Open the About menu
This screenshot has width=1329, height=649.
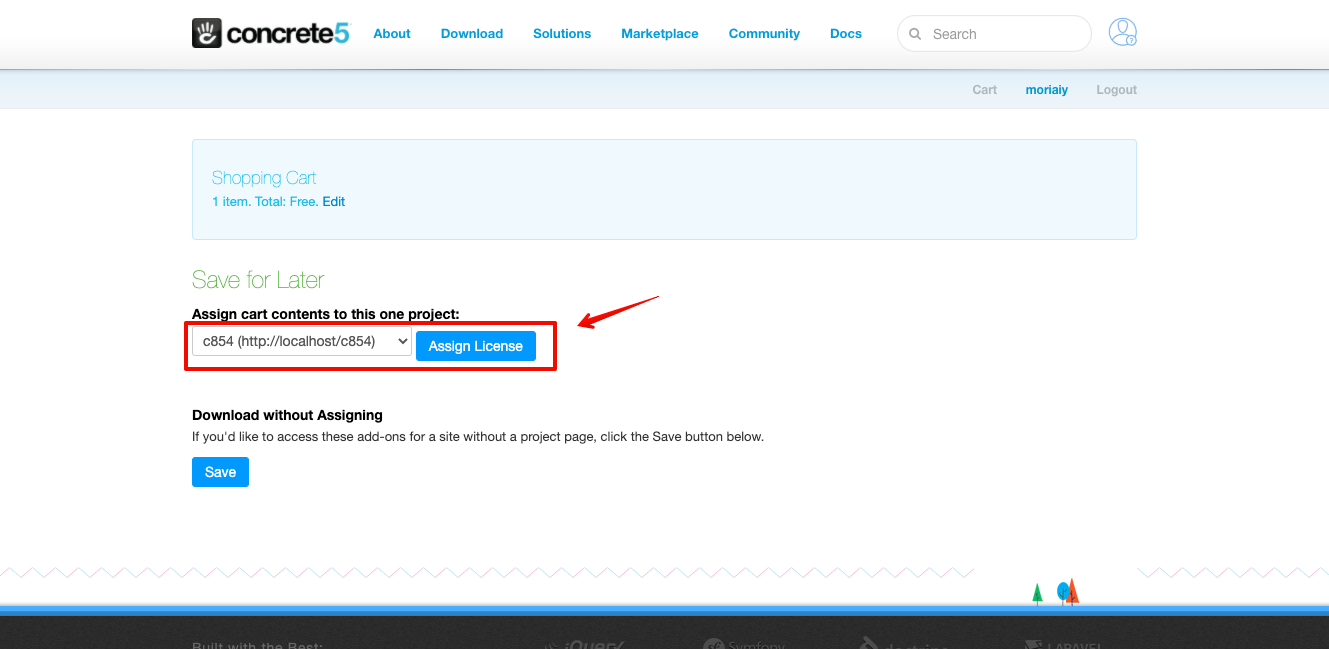pyautogui.click(x=392, y=34)
